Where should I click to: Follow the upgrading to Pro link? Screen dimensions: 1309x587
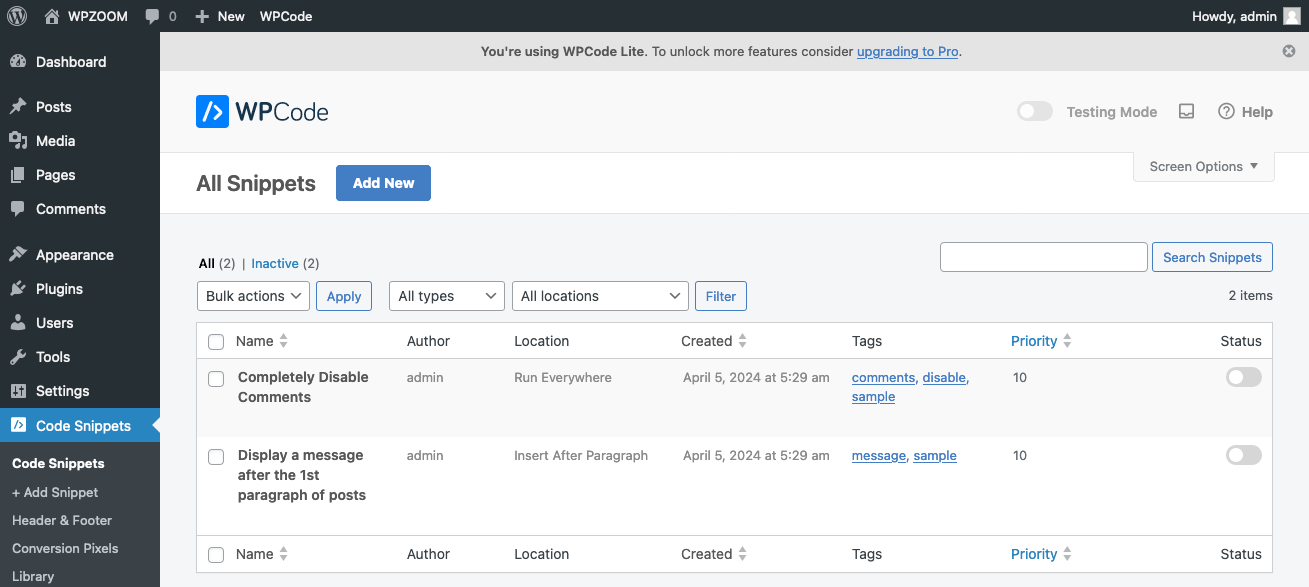tap(907, 51)
